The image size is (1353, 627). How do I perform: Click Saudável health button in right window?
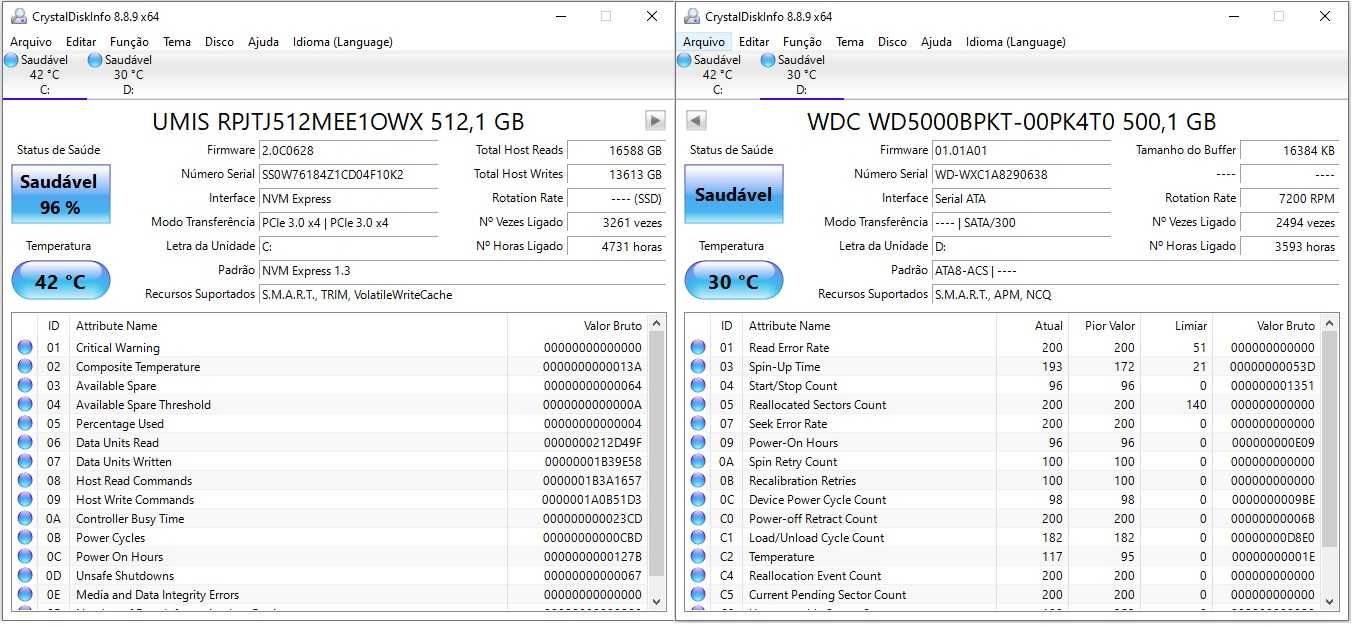pos(733,194)
